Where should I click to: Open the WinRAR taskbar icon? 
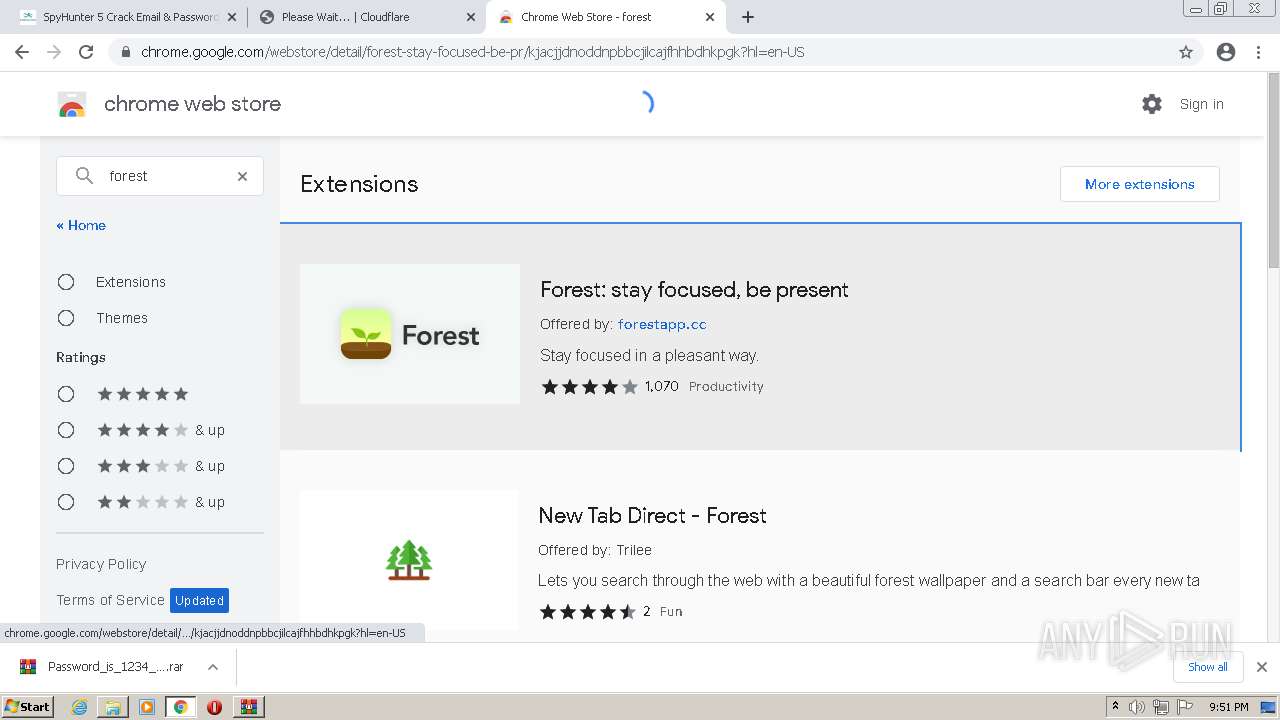[x=249, y=707]
